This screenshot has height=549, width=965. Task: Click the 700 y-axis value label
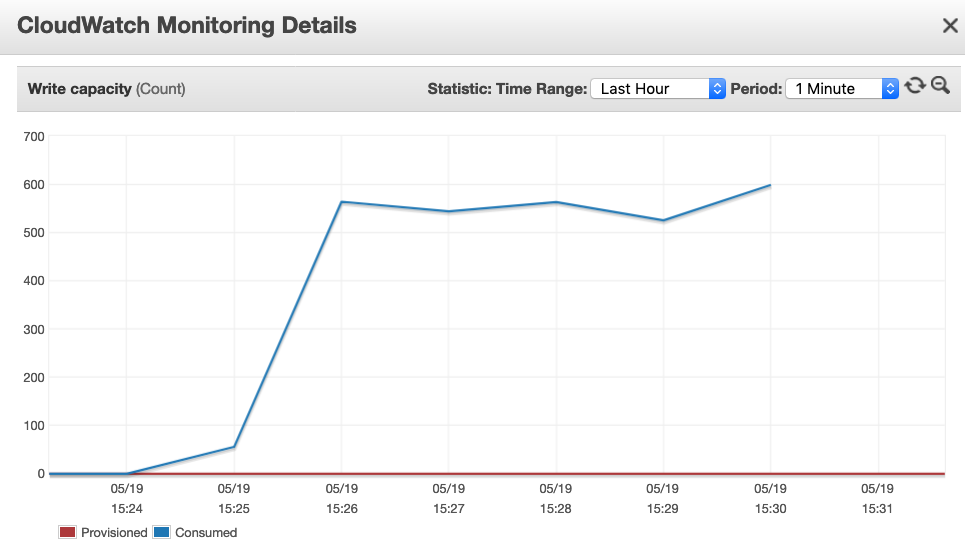coord(34,137)
